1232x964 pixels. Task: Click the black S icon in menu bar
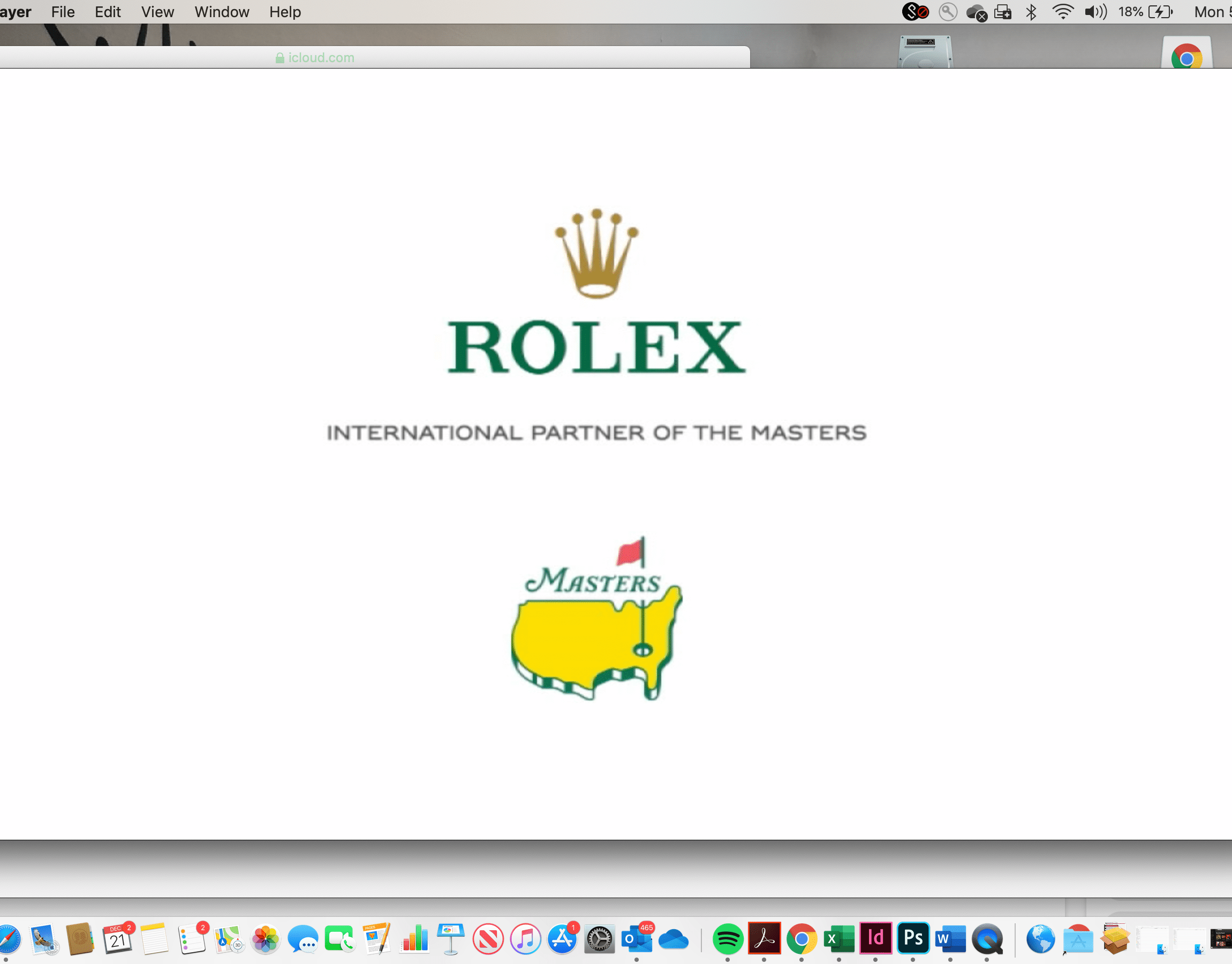(914, 12)
